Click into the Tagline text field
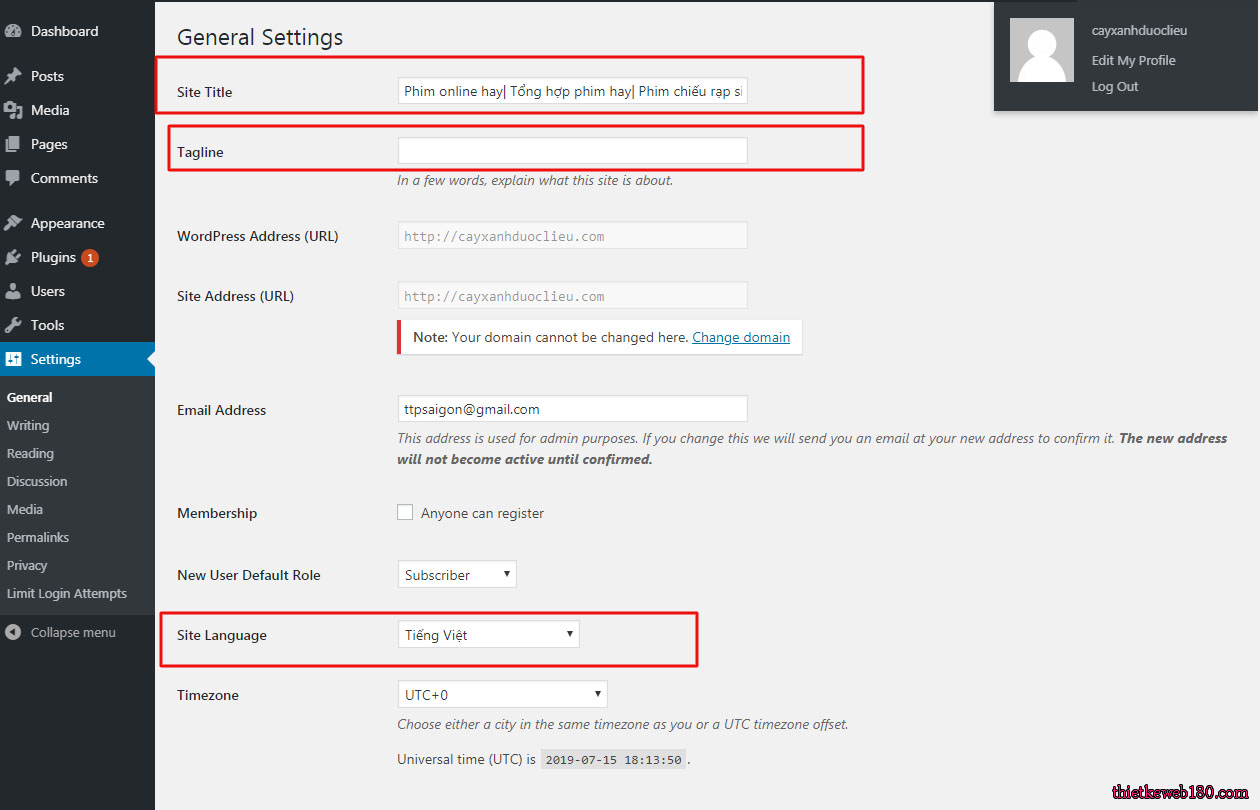The width and height of the screenshot is (1260, 810). [572, 151]
